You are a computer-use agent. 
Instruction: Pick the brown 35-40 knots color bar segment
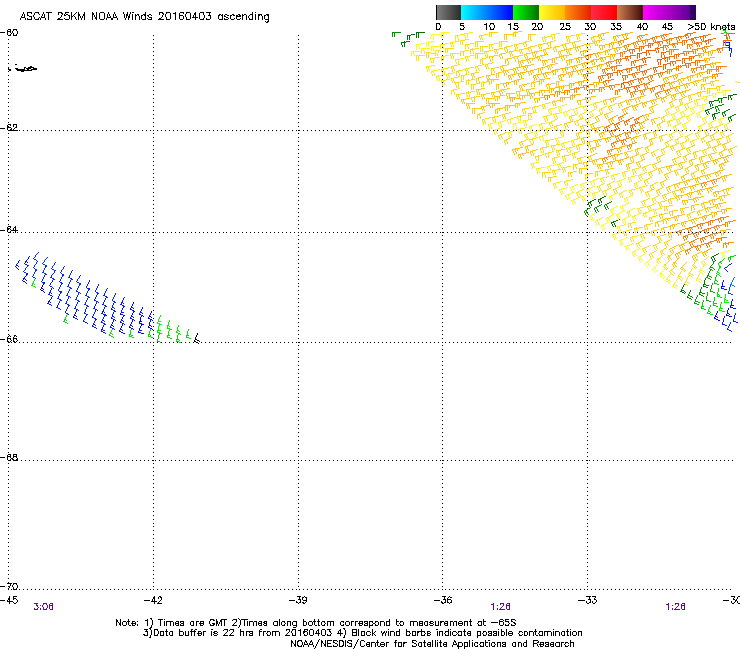point(630,12)
